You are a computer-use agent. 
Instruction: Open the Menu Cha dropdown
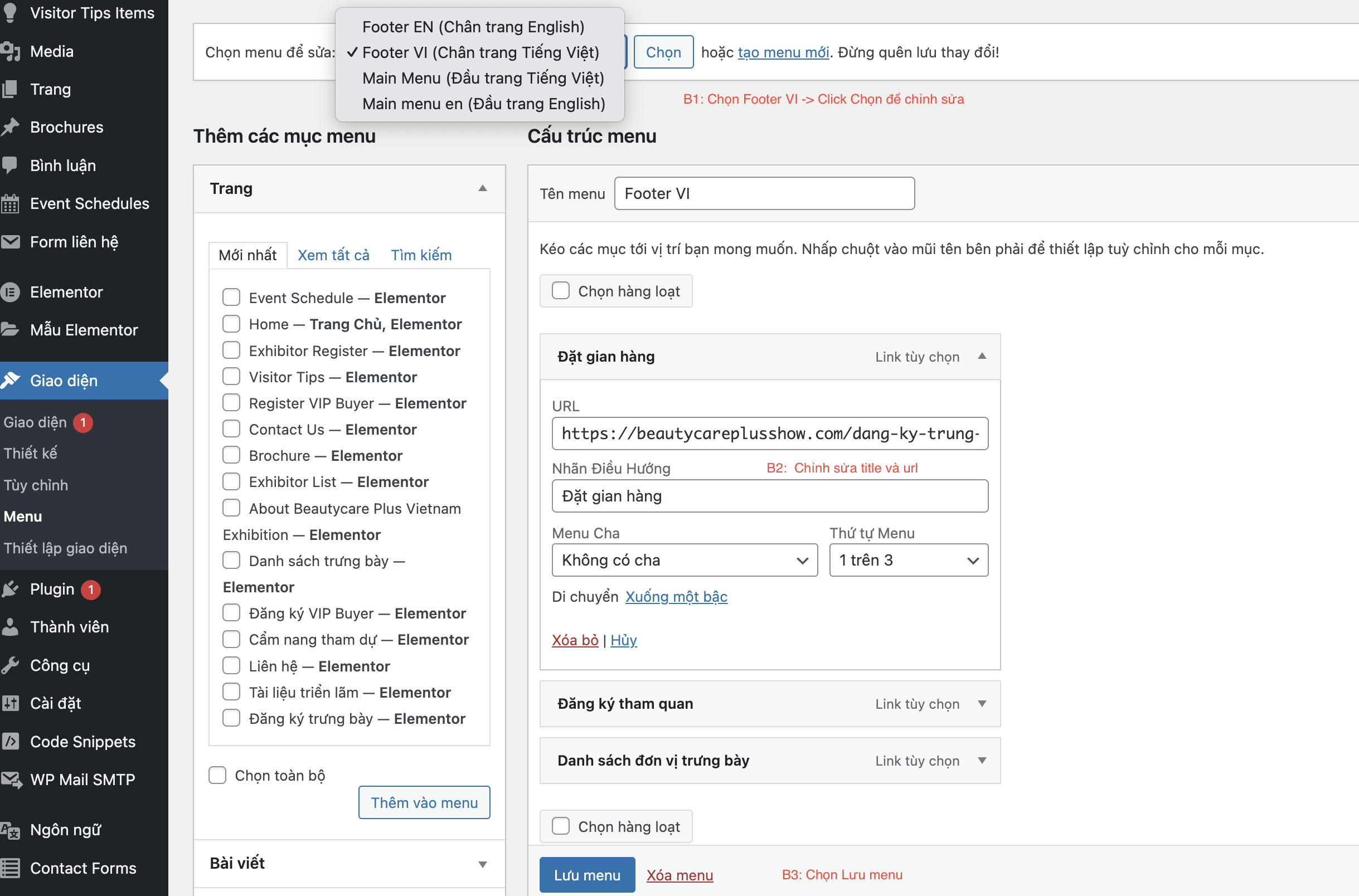[684, 560]
